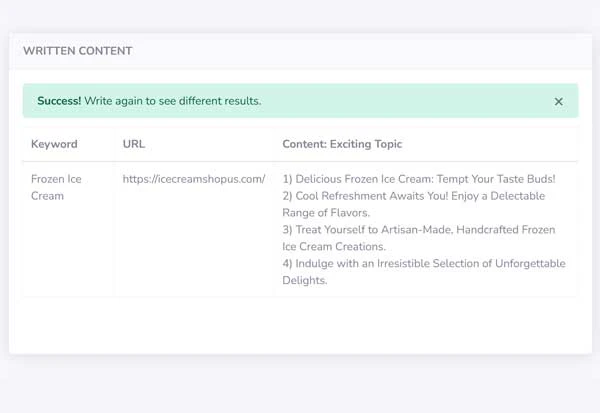This screenshot has height=413, width=600.
Task: Click the 'Indulge with an Irresistible Selection' line
Action: click(385, 264)
